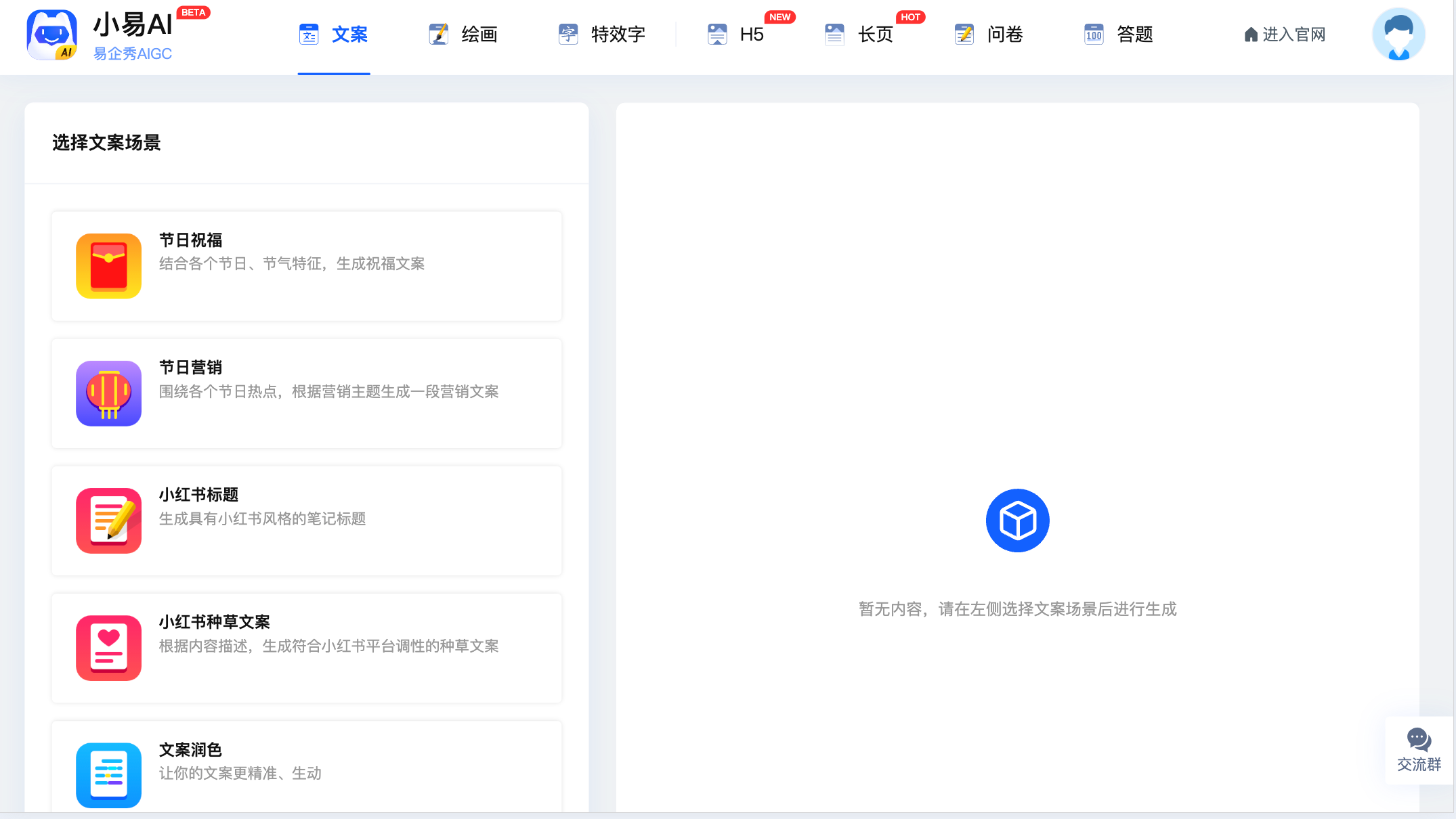Open the 问卷 tab
This screenshot has height=819, width=1456.
click(989, 35)
